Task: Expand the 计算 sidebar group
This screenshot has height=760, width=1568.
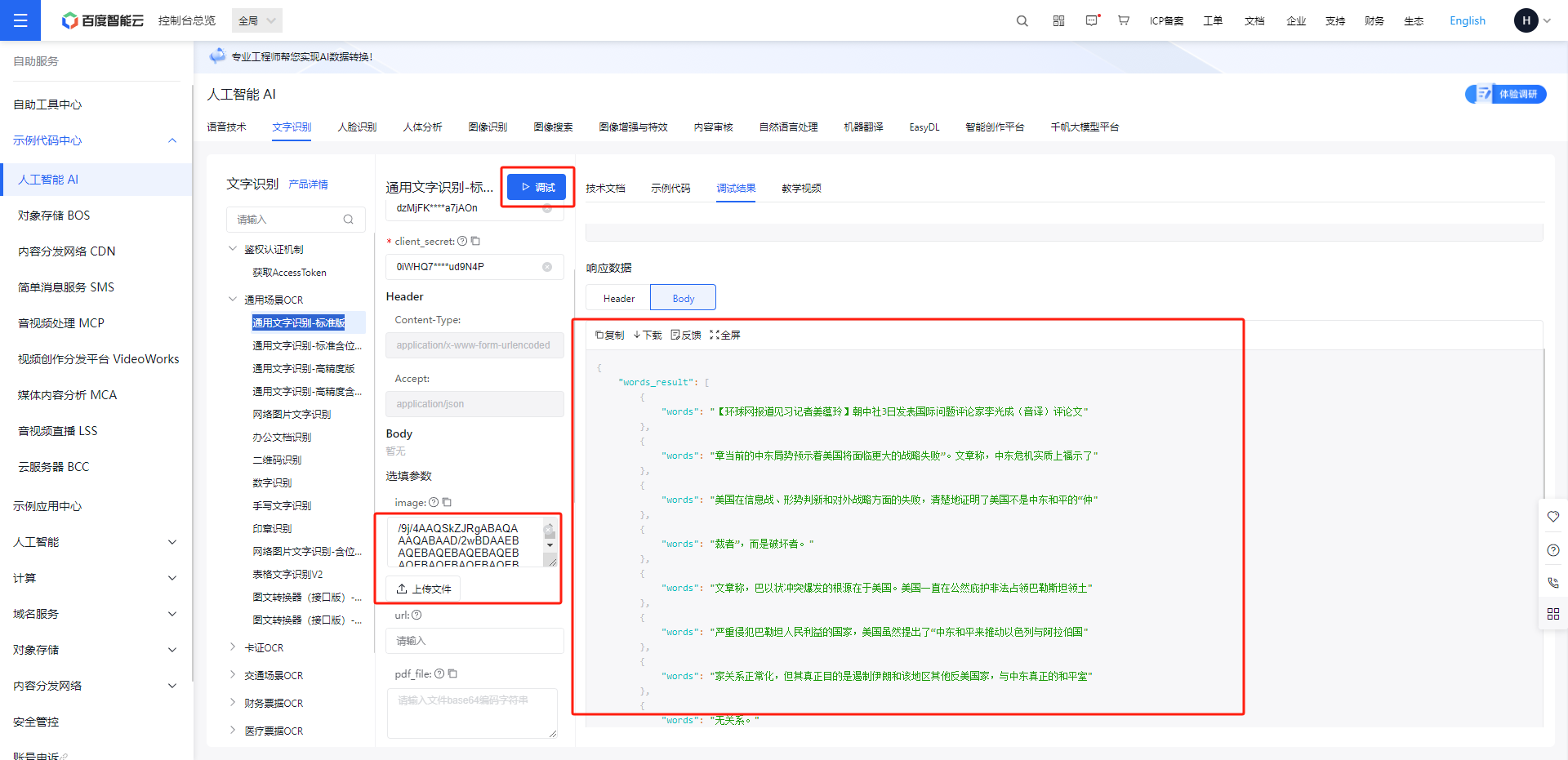Action: pos(172,578)
